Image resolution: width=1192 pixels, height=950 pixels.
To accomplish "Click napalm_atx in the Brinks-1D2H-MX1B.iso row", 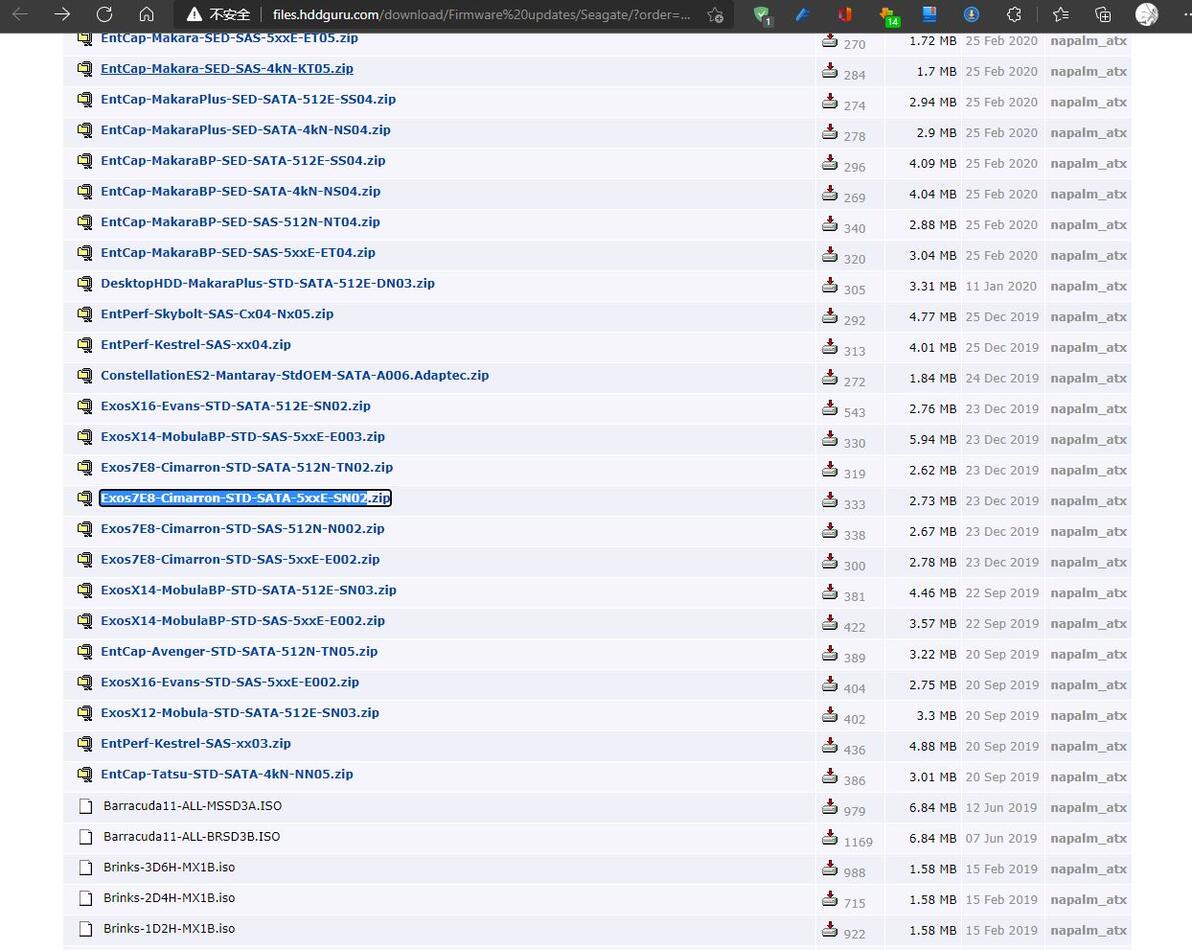I will (x=1089, y=930).
